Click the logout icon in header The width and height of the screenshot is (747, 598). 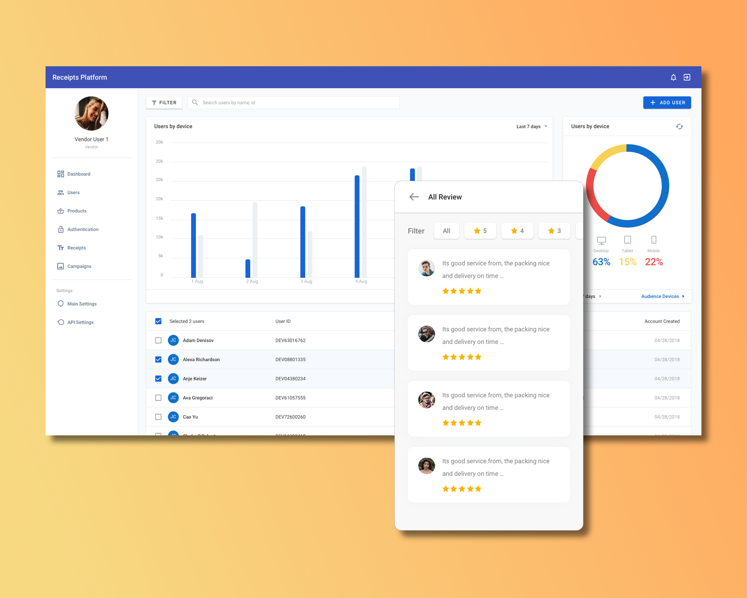[687, 77]
